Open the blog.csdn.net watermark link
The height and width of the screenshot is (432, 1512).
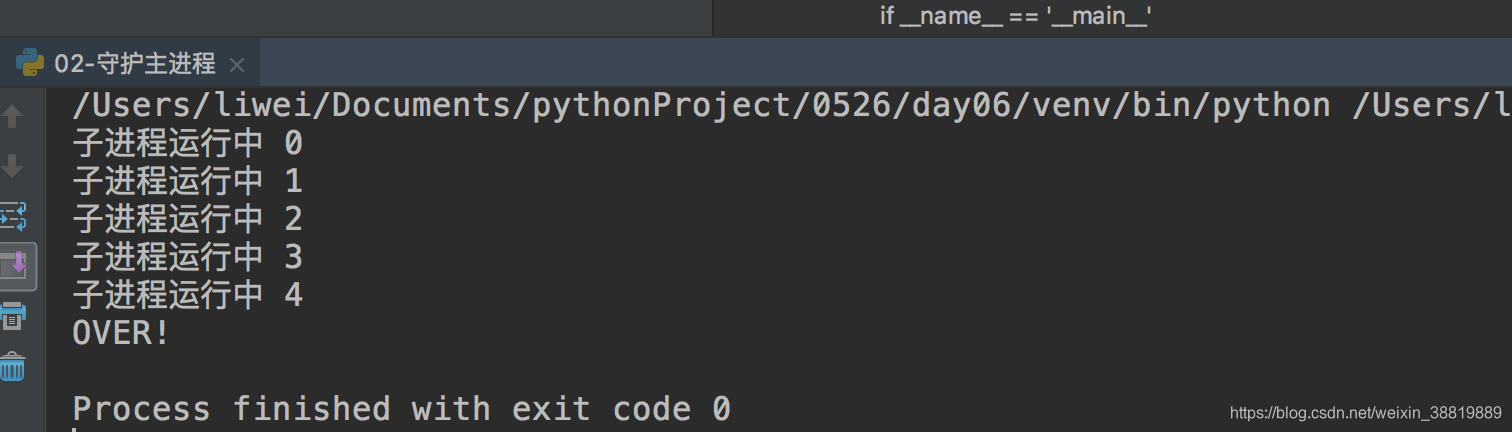1365,413
